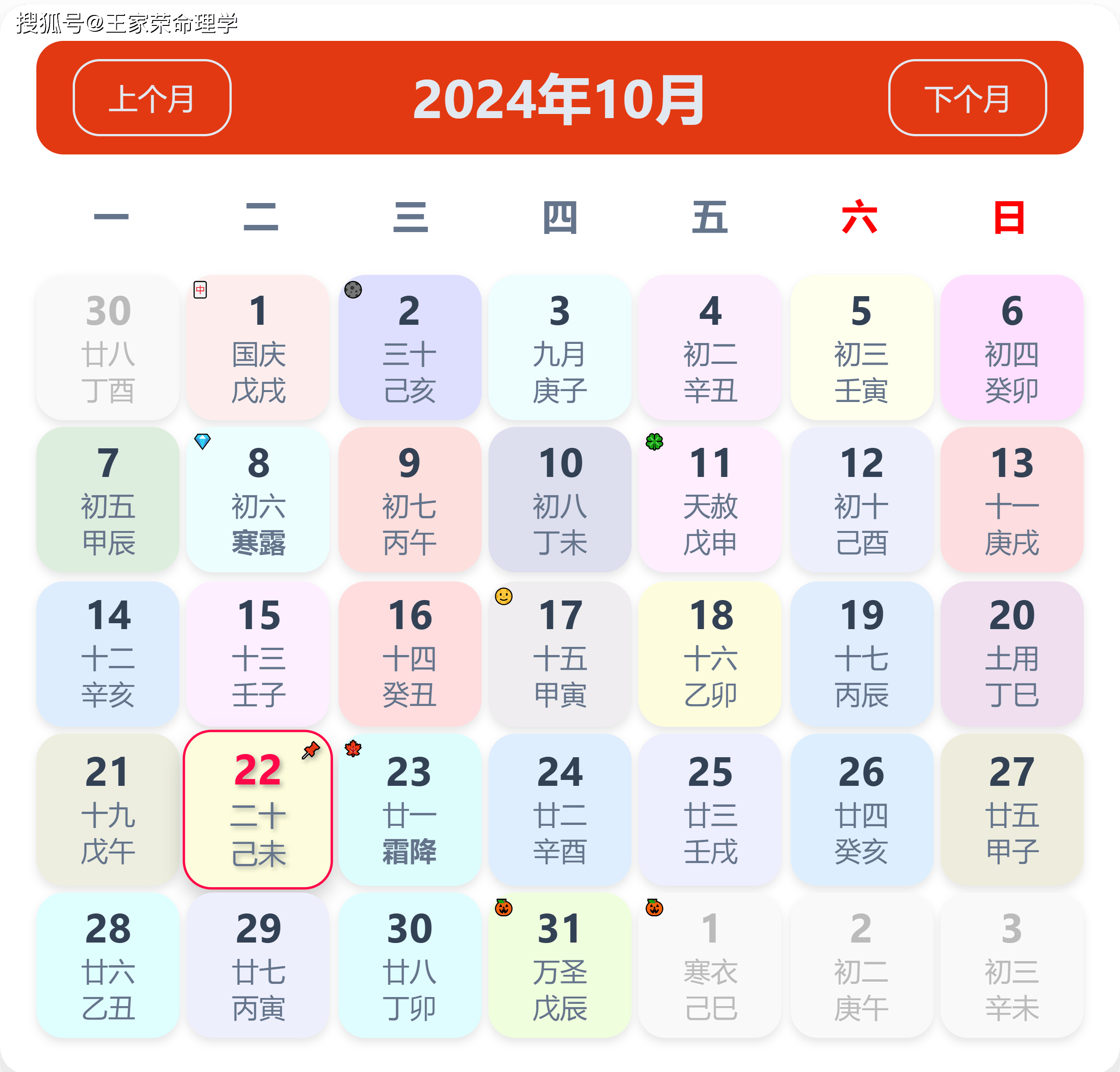
Task: Select October 3 九月 庚子 cell
Action: coord(560,348)
